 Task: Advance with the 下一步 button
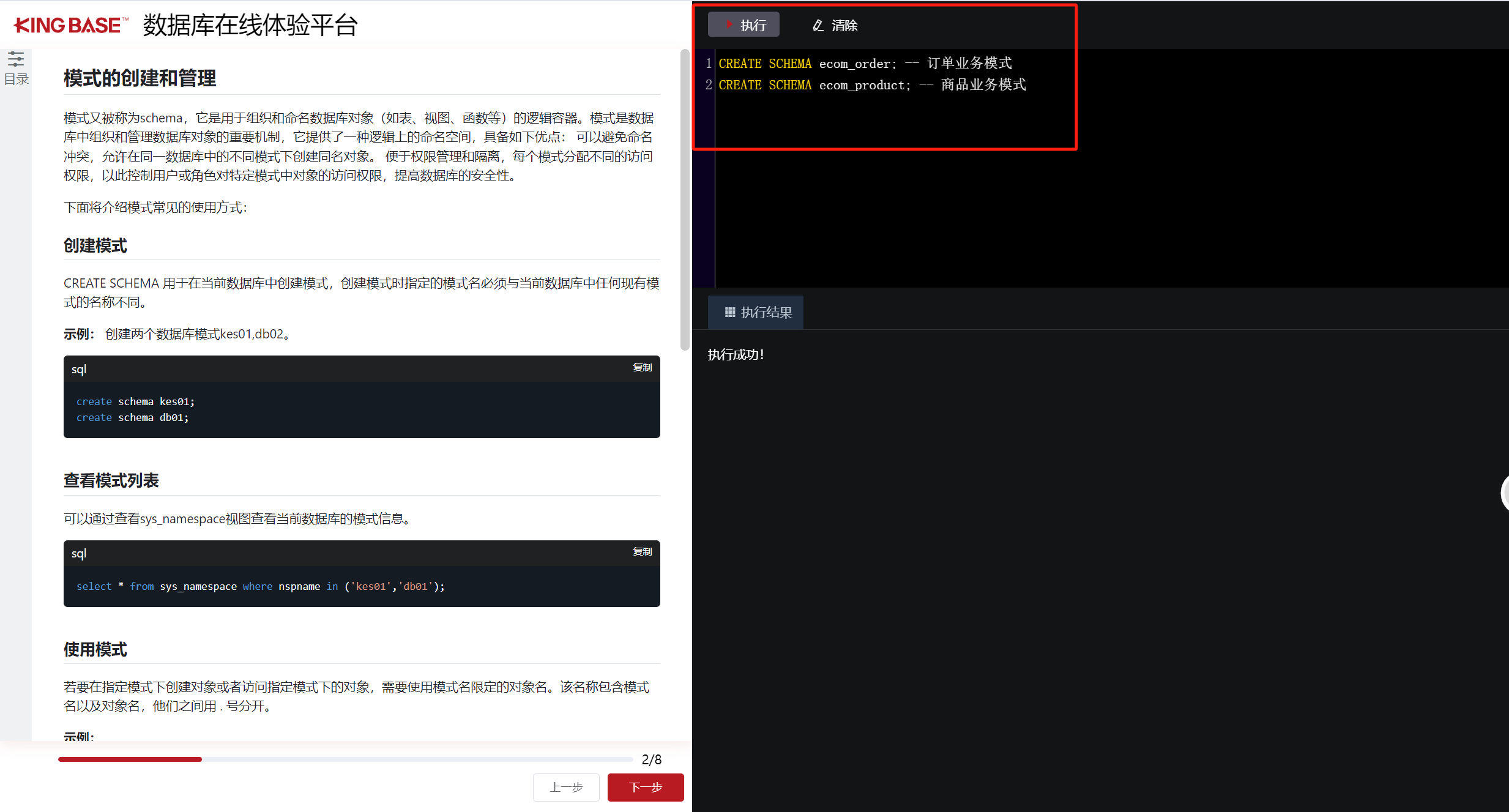pos(646,787)
